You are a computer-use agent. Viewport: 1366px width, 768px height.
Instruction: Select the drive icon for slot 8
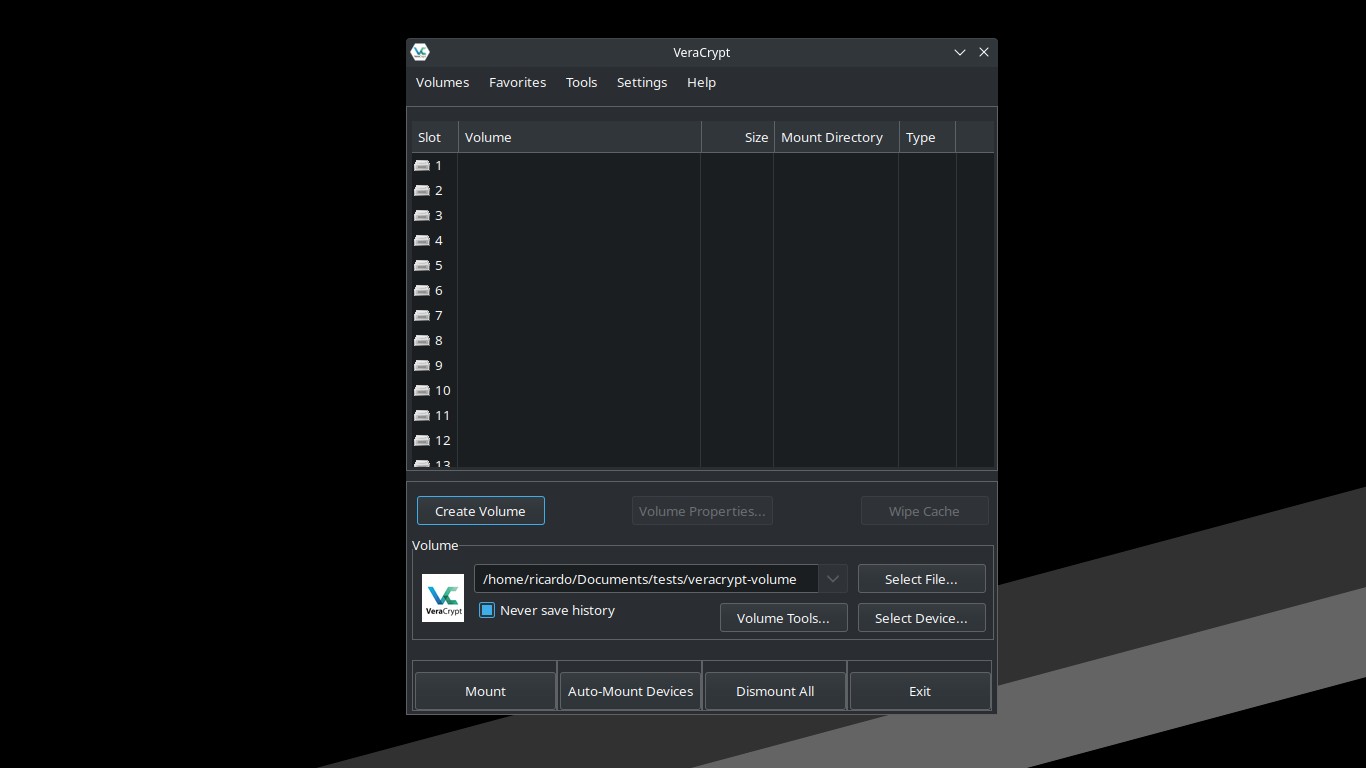[422, 340]
